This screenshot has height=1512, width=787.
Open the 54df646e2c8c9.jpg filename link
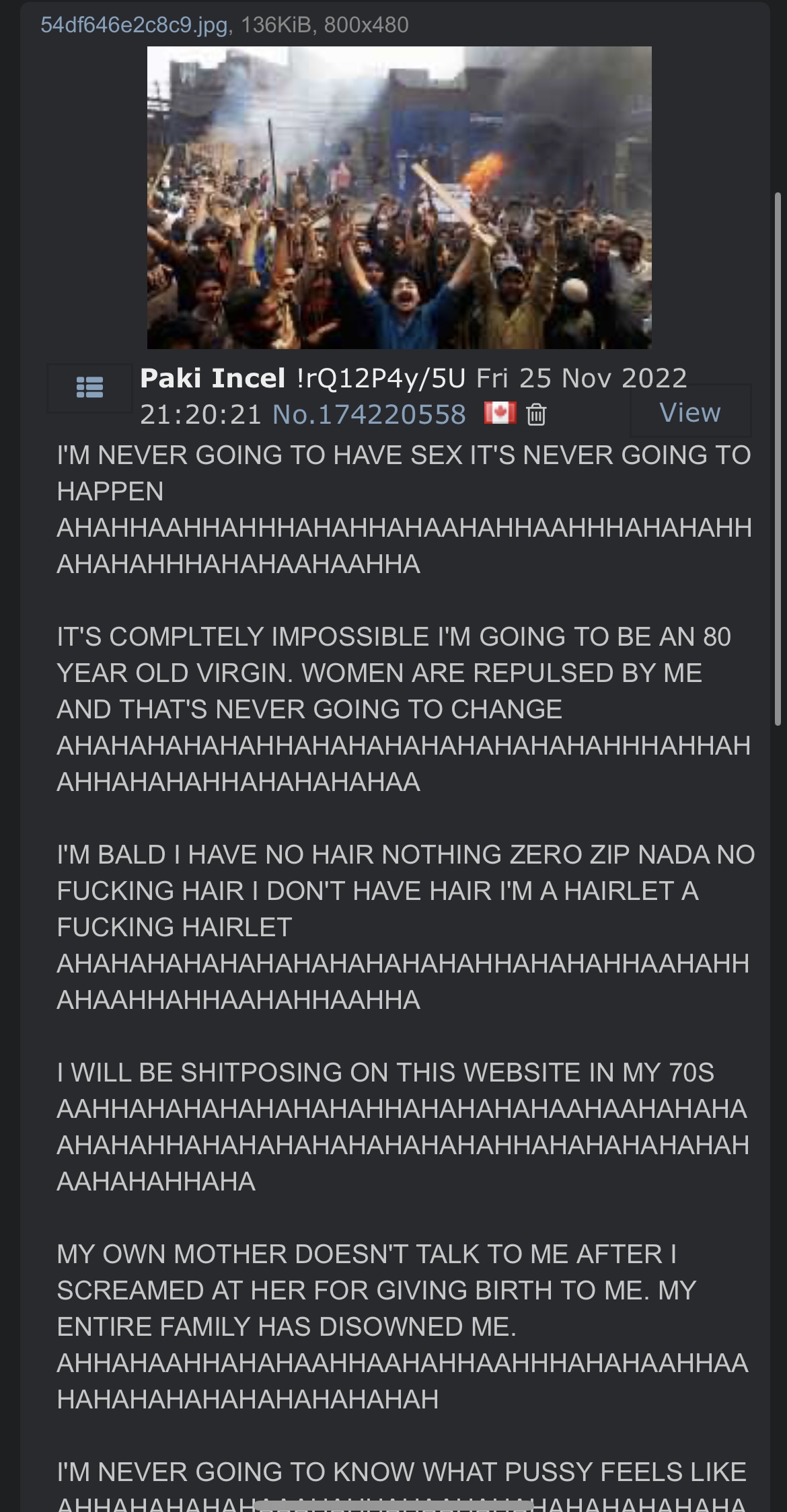click(134, 25)
